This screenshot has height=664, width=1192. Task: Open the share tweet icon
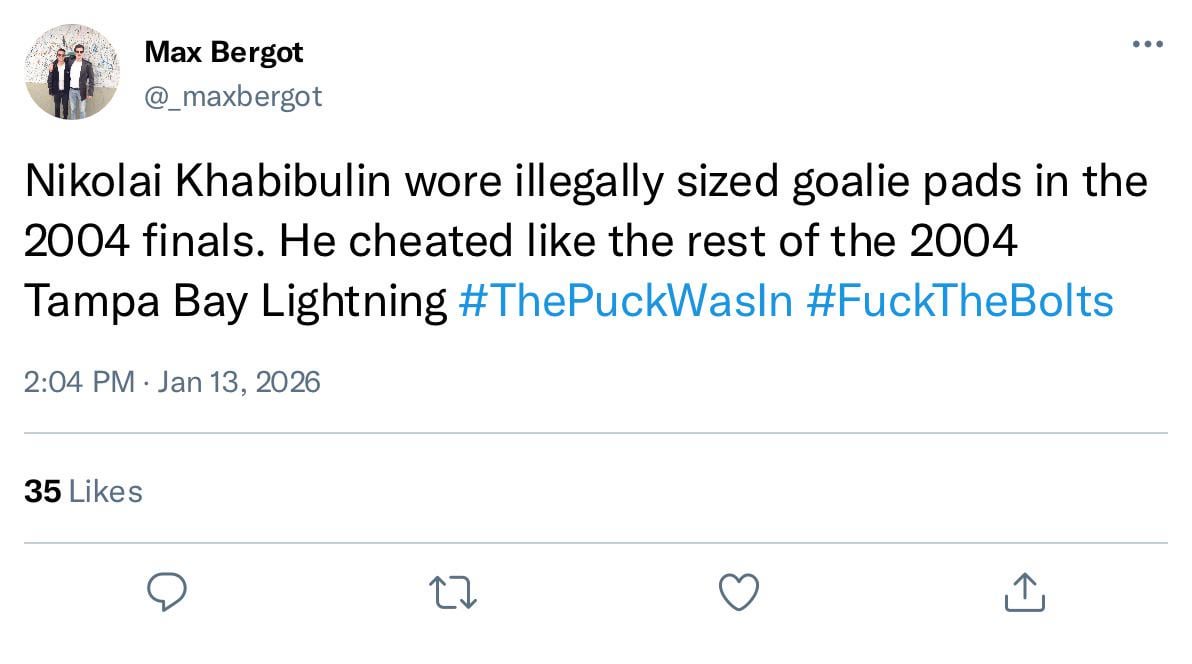[x=1024, y=591]
